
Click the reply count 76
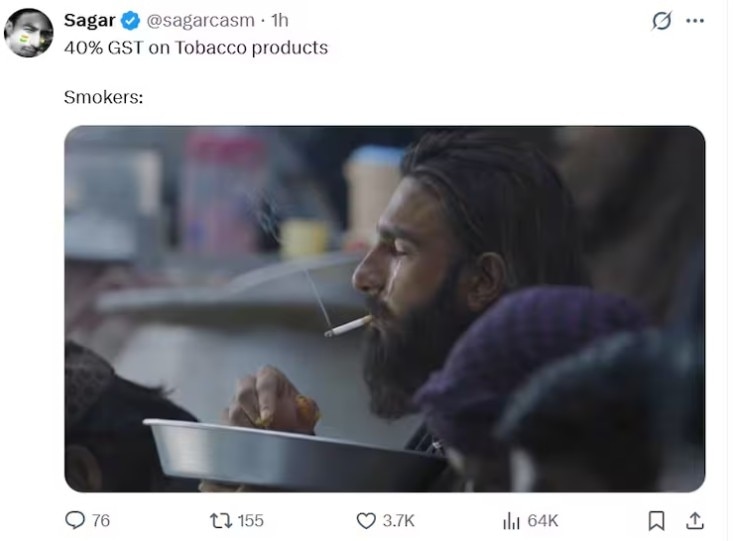coord(101,520)
